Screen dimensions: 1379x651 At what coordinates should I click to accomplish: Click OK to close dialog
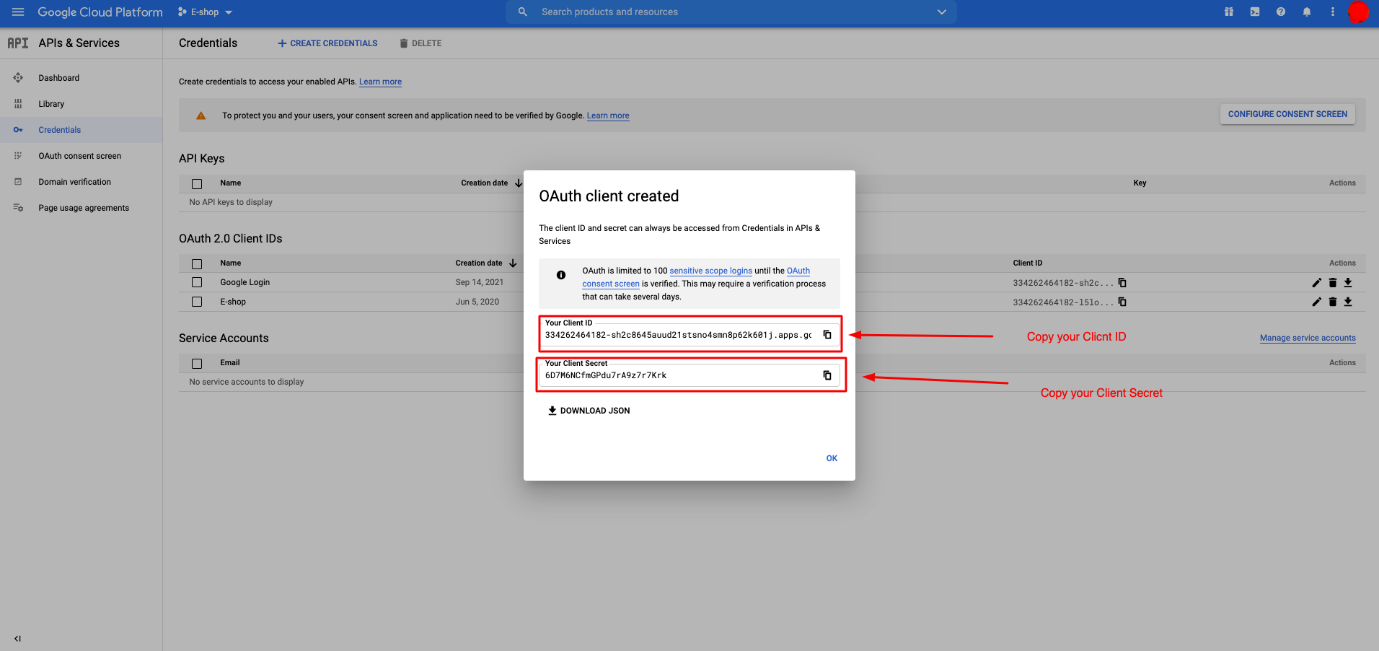[x=832, y=458]
